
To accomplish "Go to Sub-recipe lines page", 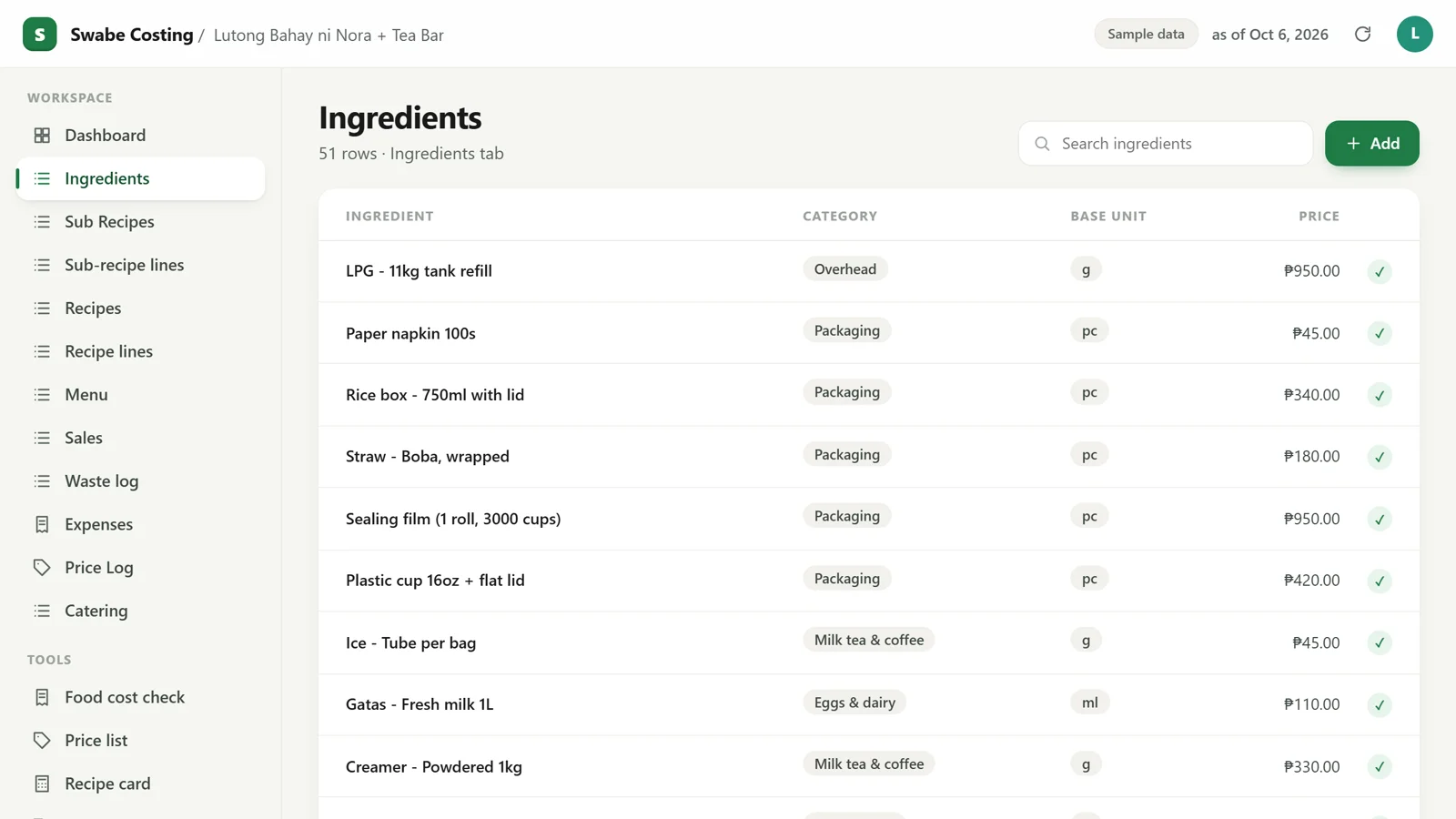I will pyautogui.click(x=140, y=265).
